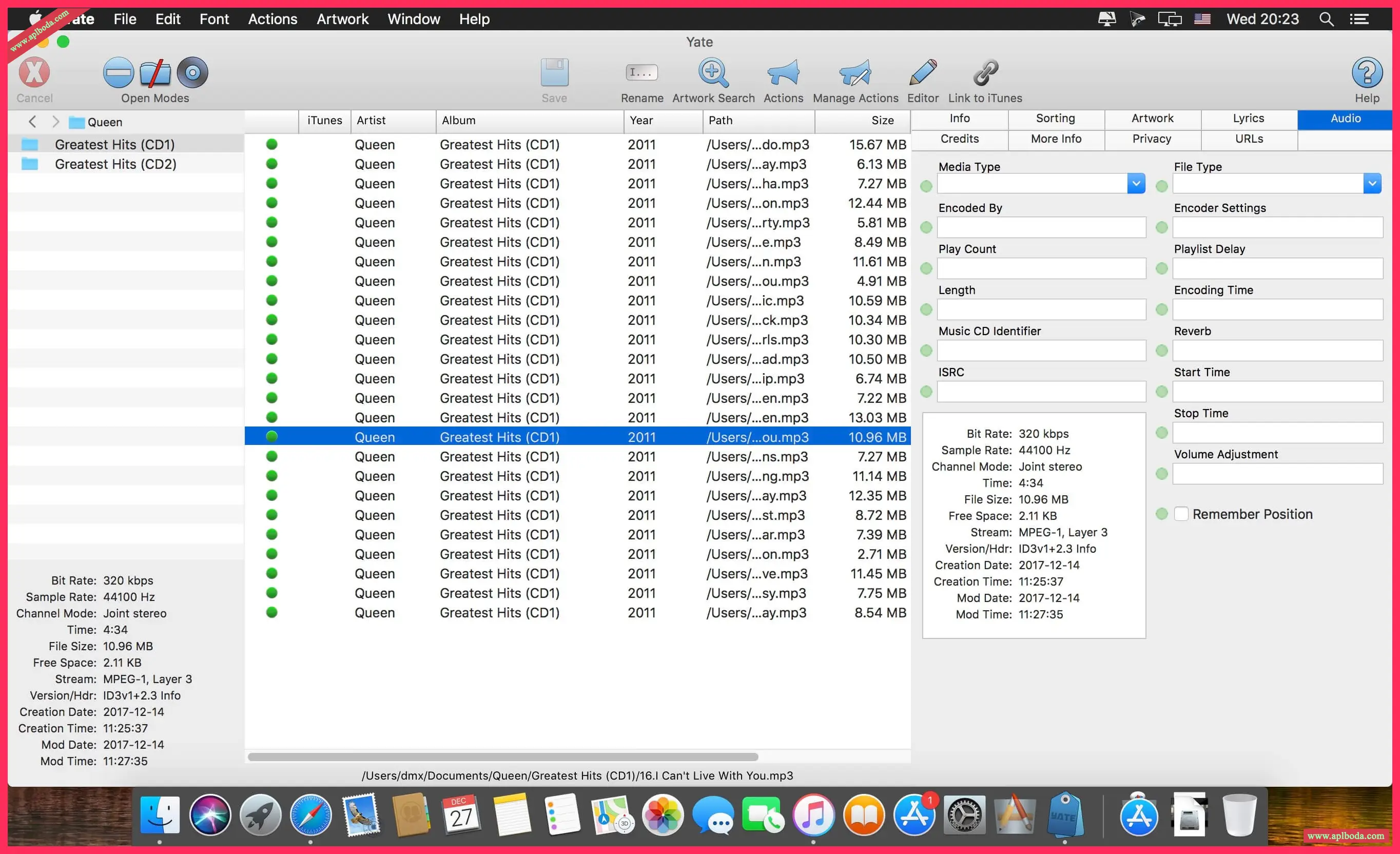Sort the file list by Album column
The image size is (1400, 854).
coord(530,121)
